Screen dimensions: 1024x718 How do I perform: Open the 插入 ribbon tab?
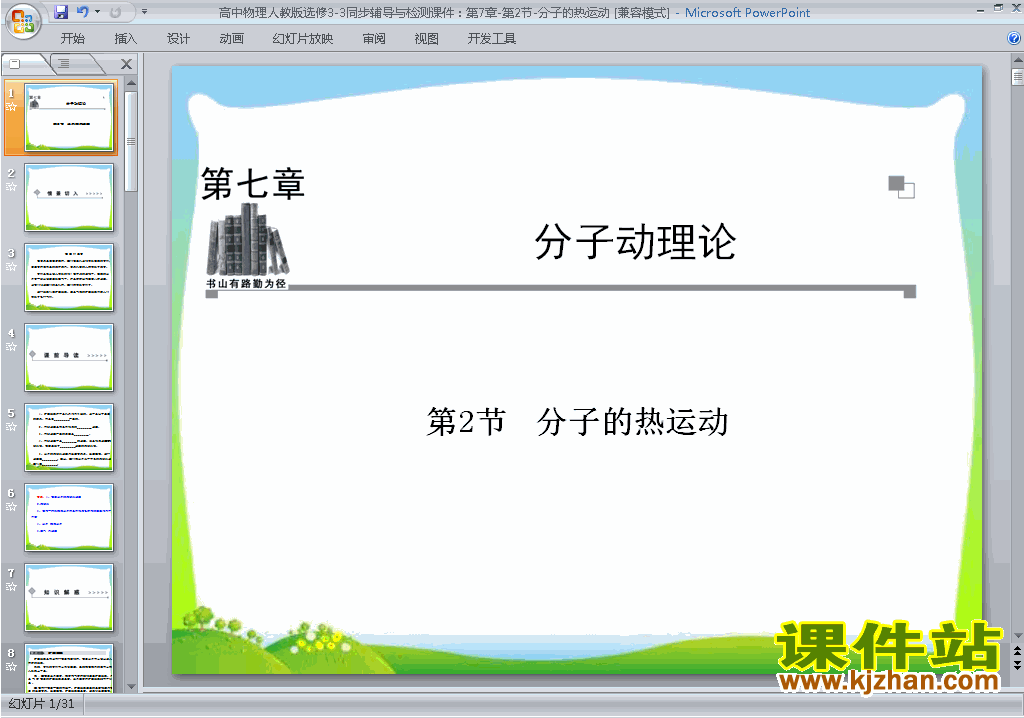125,39
